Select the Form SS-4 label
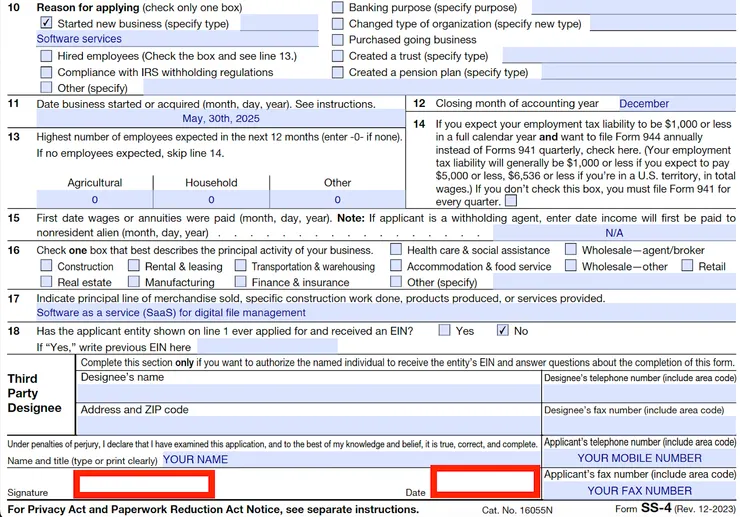This screenshot has height=517, width=740. point(674,509)
